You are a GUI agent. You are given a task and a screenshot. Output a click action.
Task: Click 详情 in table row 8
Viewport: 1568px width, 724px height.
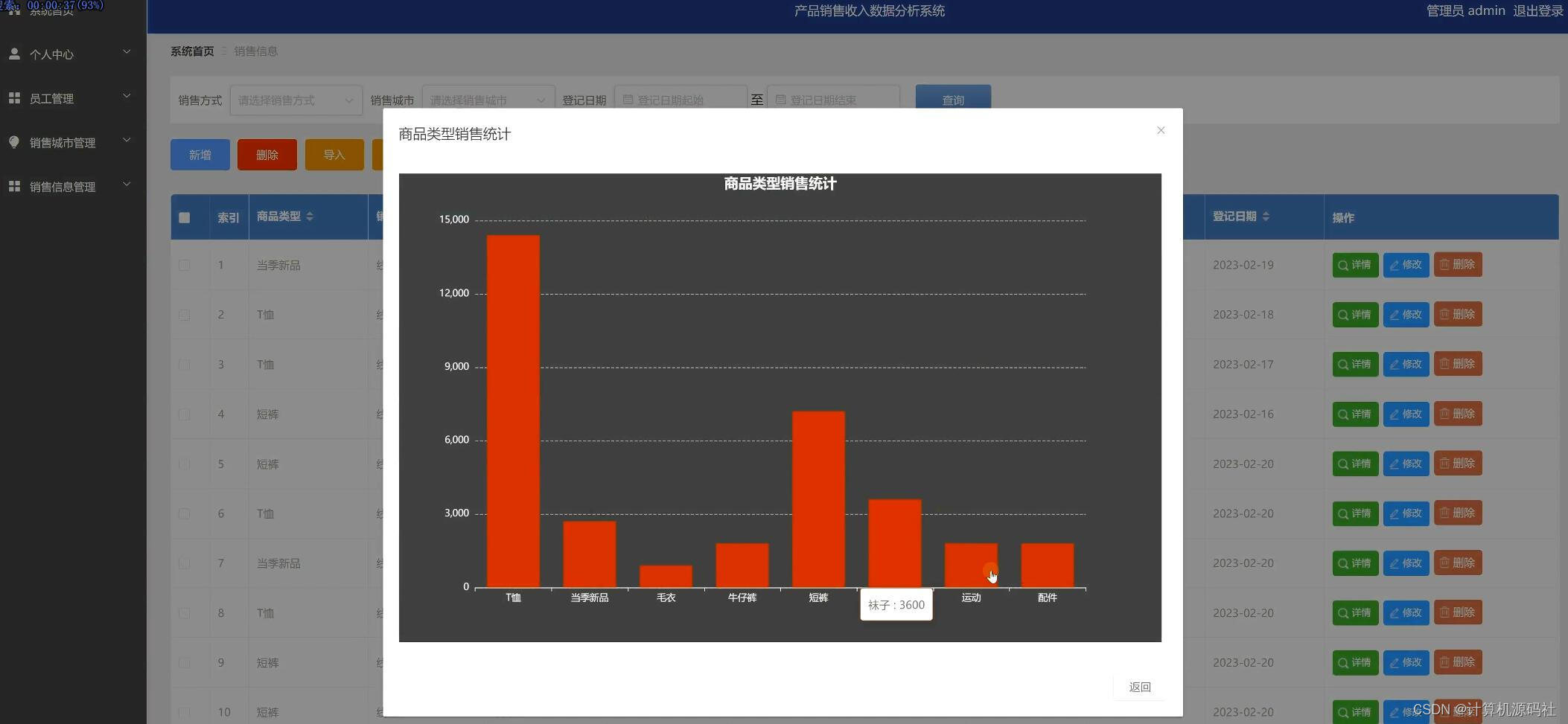(x=1355, y=613)
